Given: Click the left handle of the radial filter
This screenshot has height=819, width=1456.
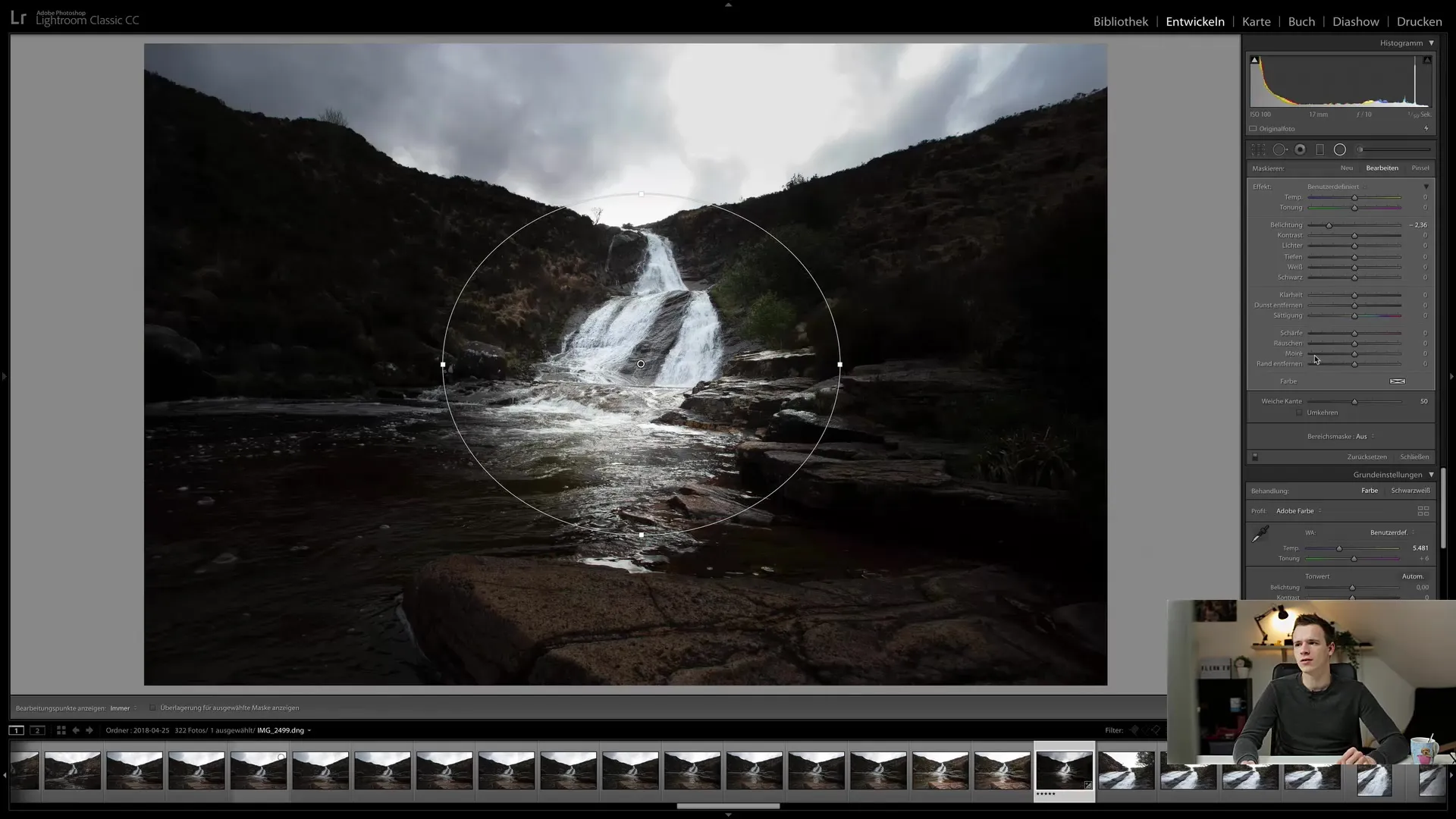Looking at the screenshot, I should [443, 365].
